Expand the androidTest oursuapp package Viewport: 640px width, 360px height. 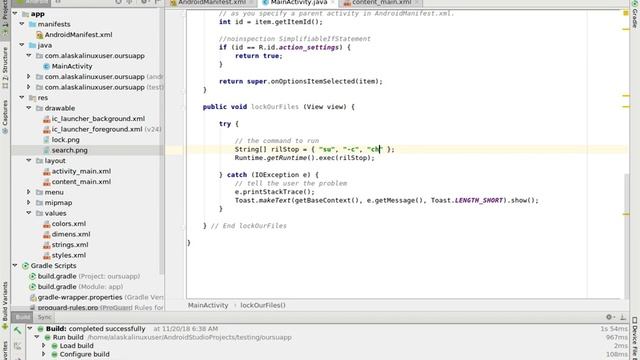(x=29, y=76)
